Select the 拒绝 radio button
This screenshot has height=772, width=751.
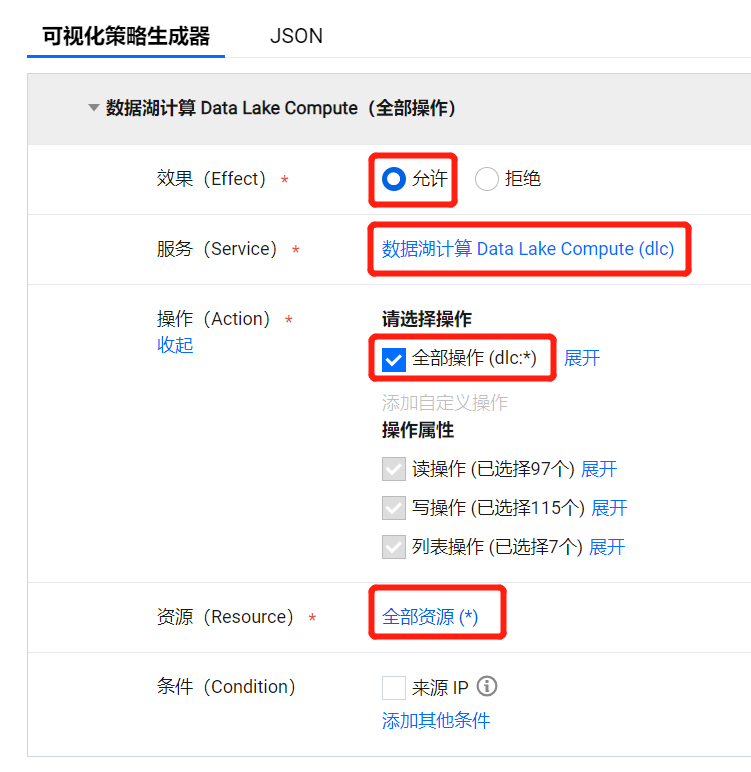(x=487, y=179)
